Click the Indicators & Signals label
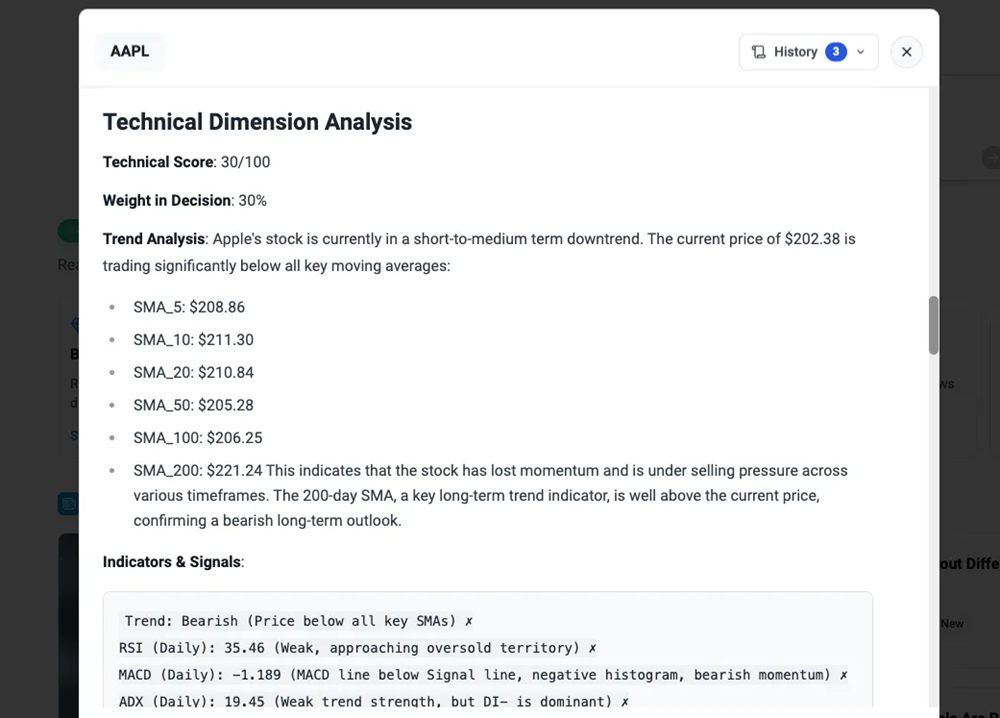 click(x=172, y=562)
